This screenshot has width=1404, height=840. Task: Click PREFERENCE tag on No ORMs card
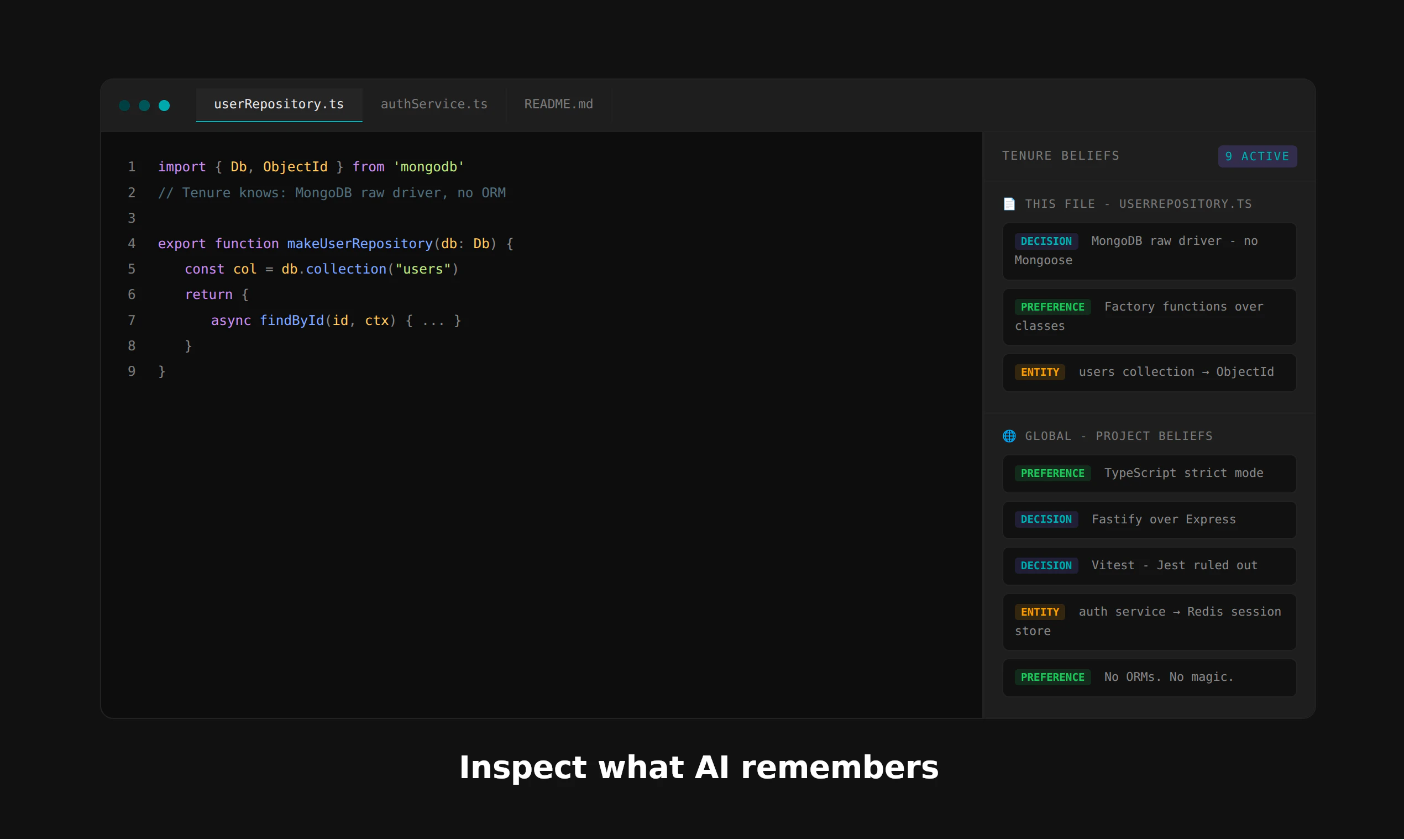[1052, 678]
